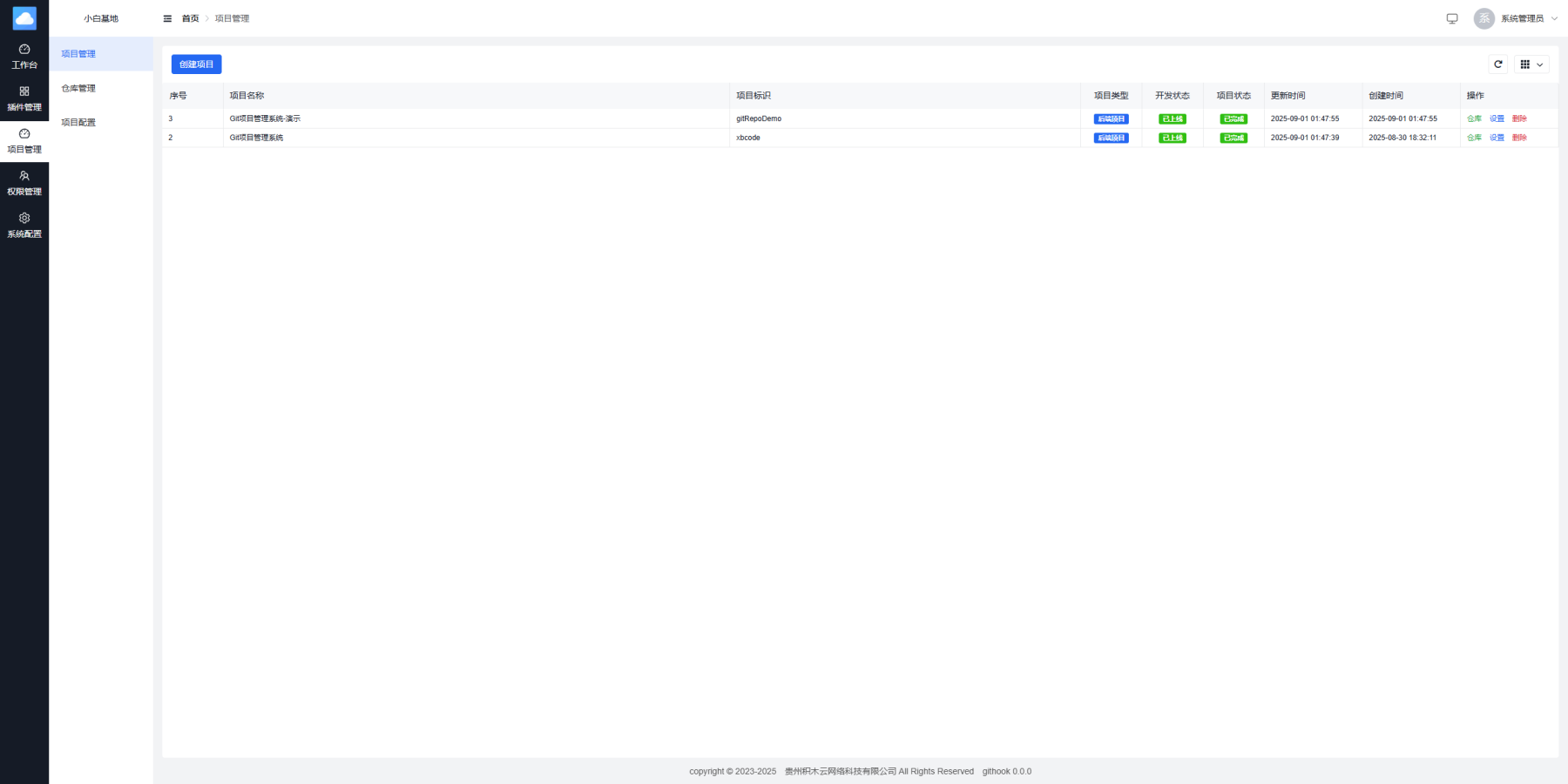Open 仓库 for the gitRepoDemo project
The height and width of the screenshot is (784, 1568).
(x=1474, y=118)
